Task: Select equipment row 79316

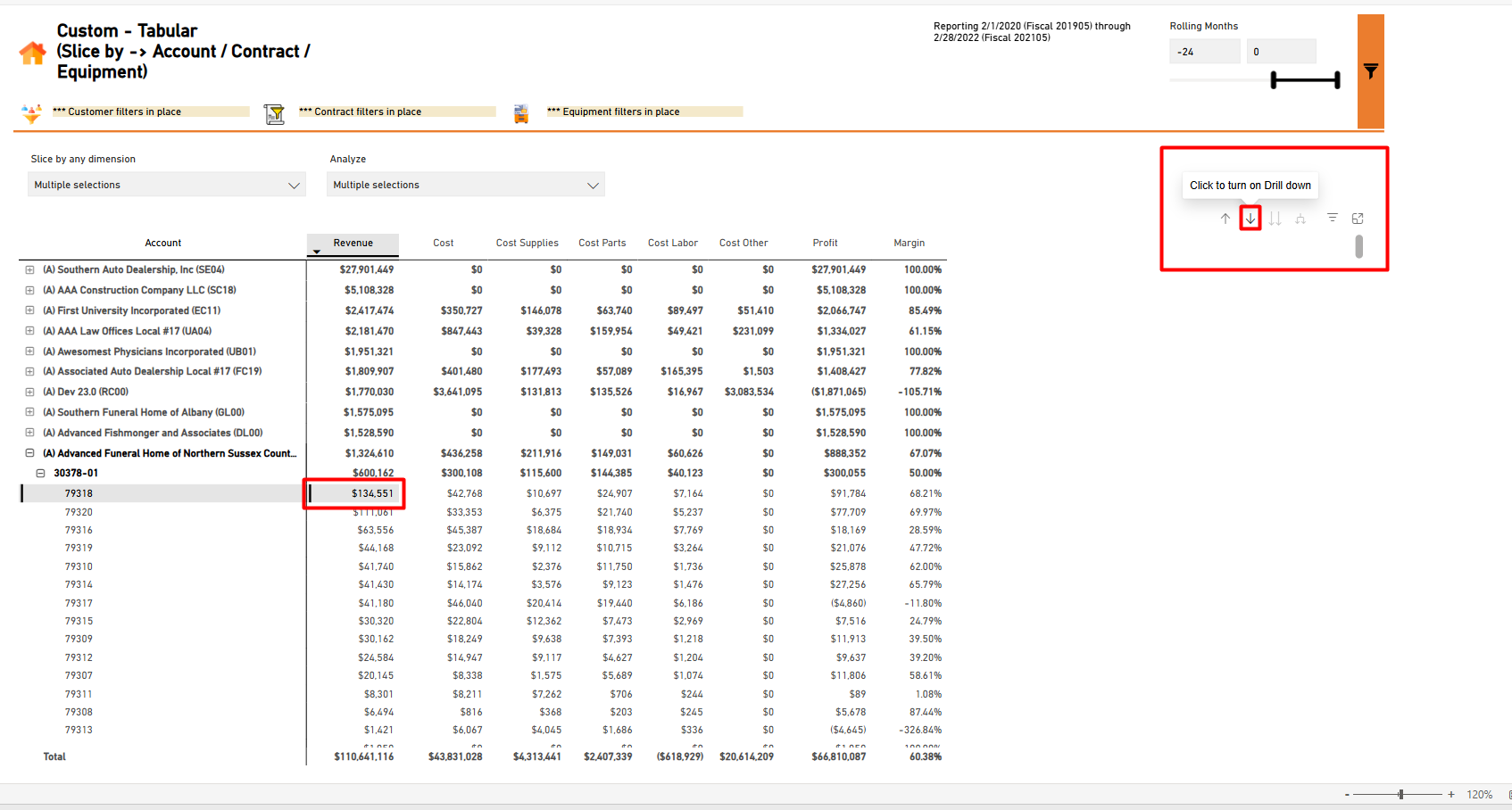Action: (79, 530)
